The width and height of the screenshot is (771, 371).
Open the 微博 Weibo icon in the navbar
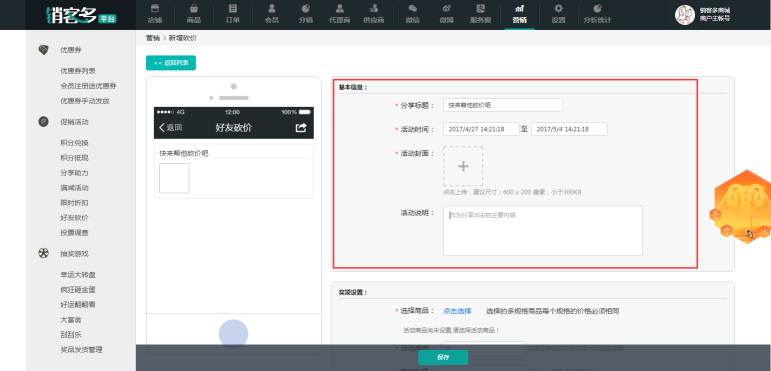pyautogui.click(x=447, y=8)
